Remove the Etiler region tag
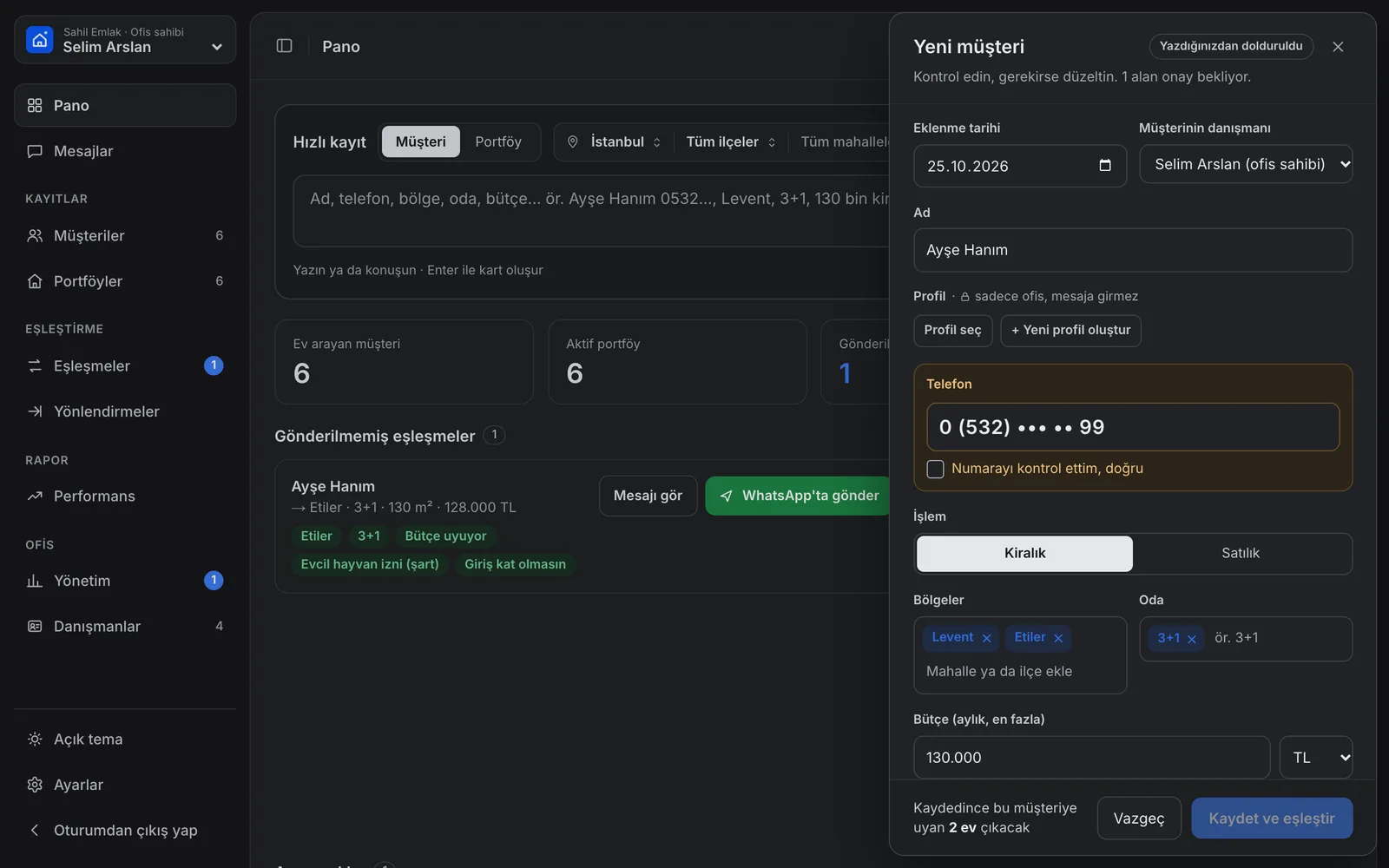The height and width of the screenshot is (868, 1389). pyautogui.click(x=1058, y=638)
